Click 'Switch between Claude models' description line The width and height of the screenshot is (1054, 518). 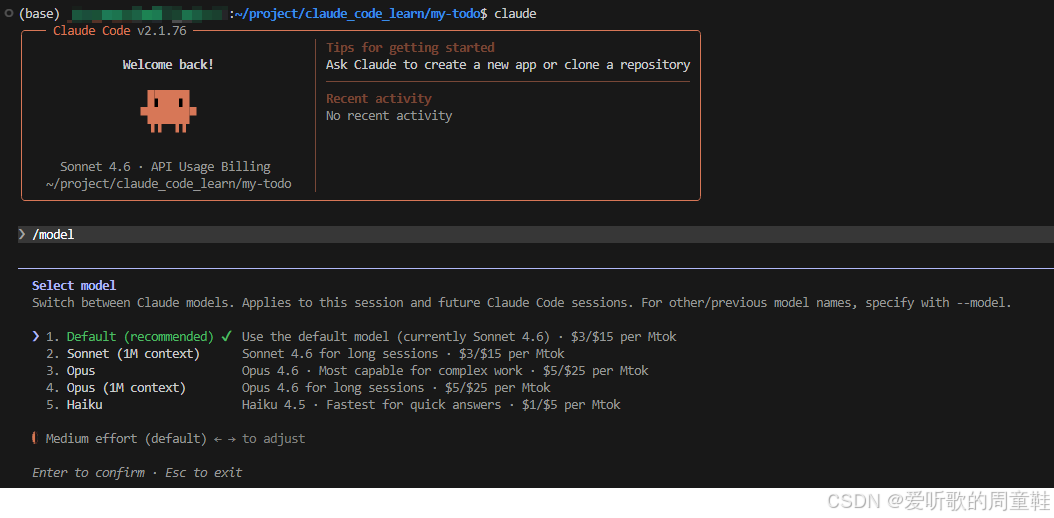pyautogui.click(x=522, y=303)
